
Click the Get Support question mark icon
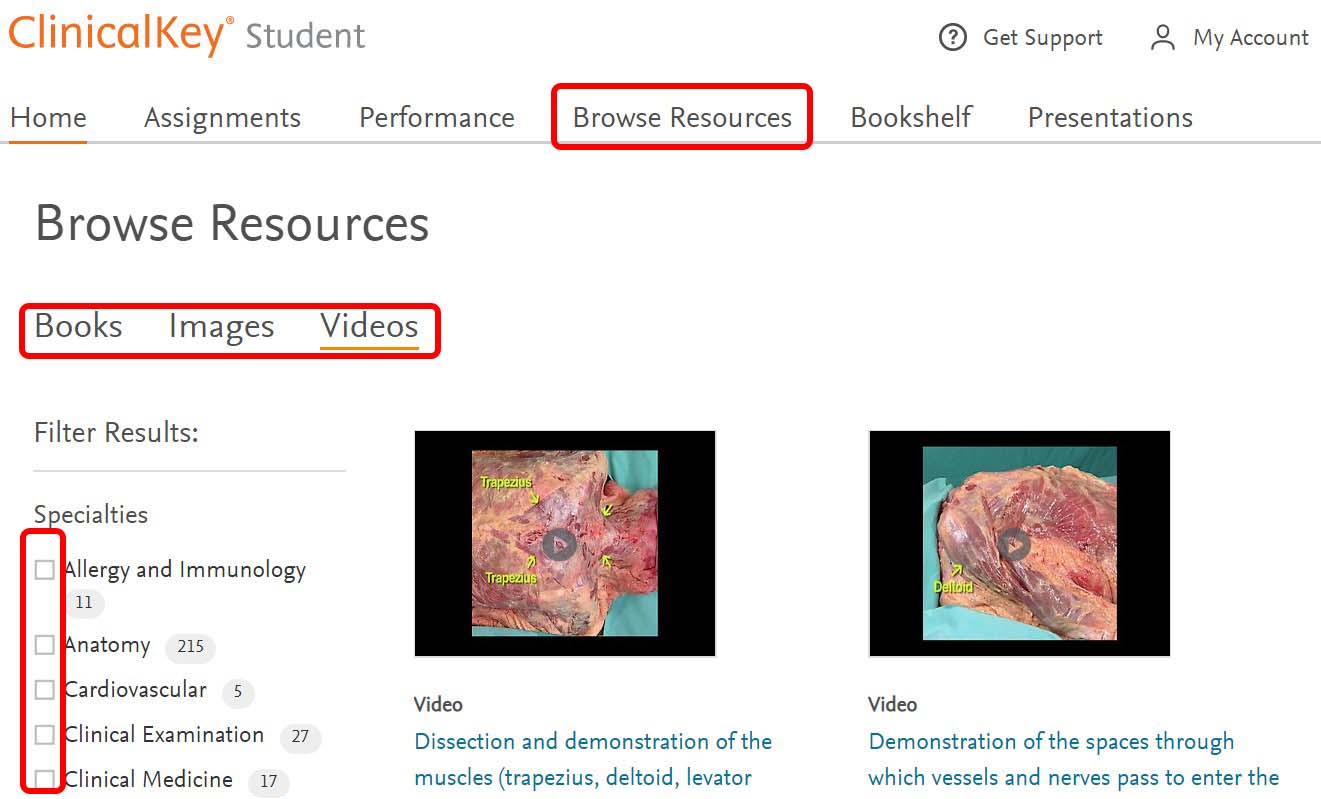pos(953,38)
